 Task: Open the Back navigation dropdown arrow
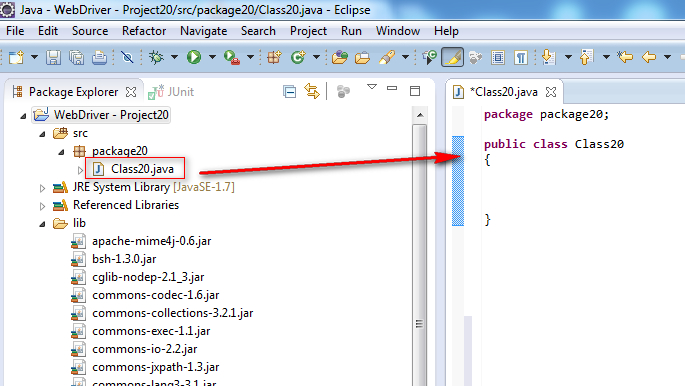[x=667, y=57]
